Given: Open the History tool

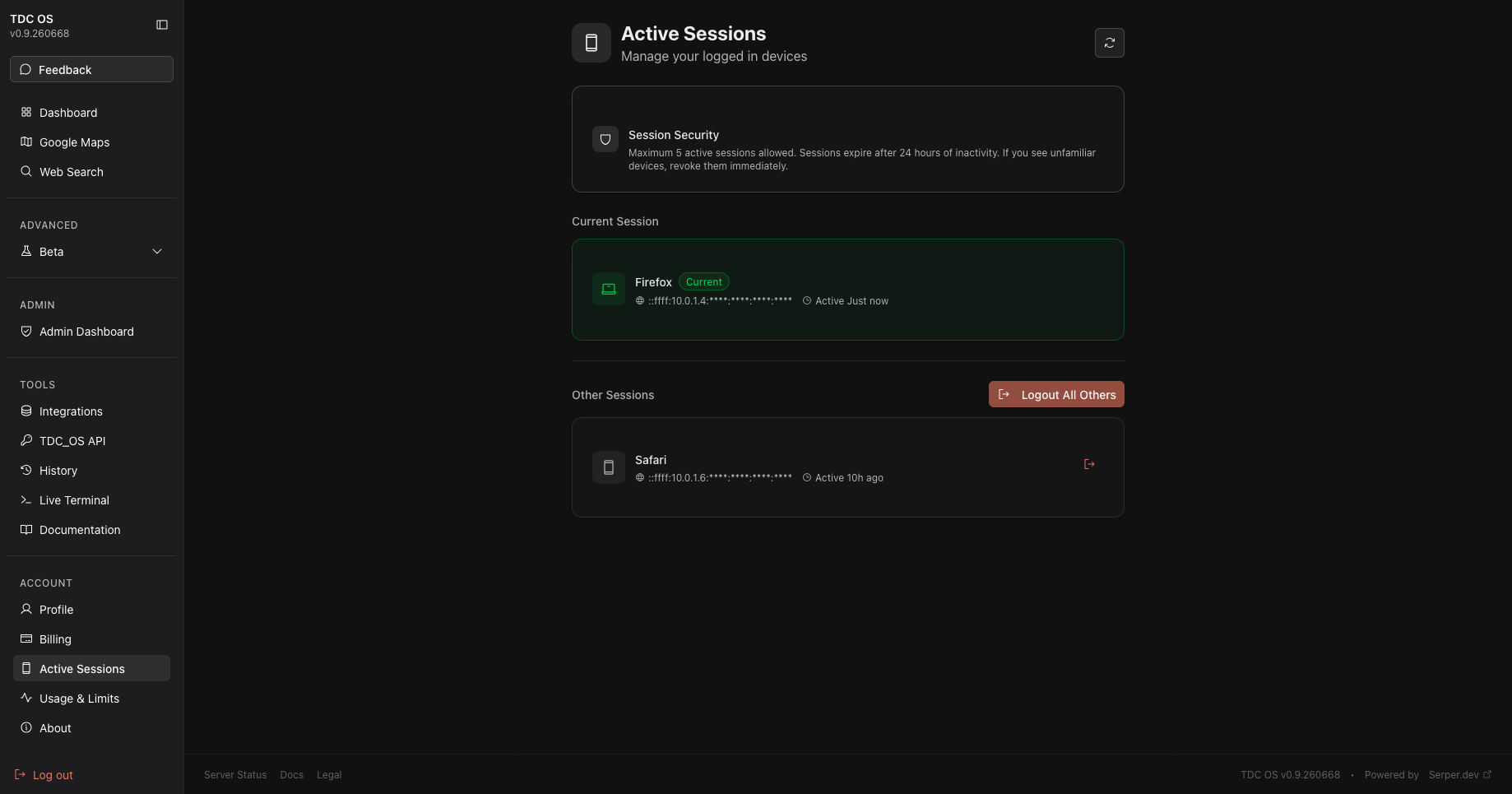Looking at the screenshot, I should 58,470.
